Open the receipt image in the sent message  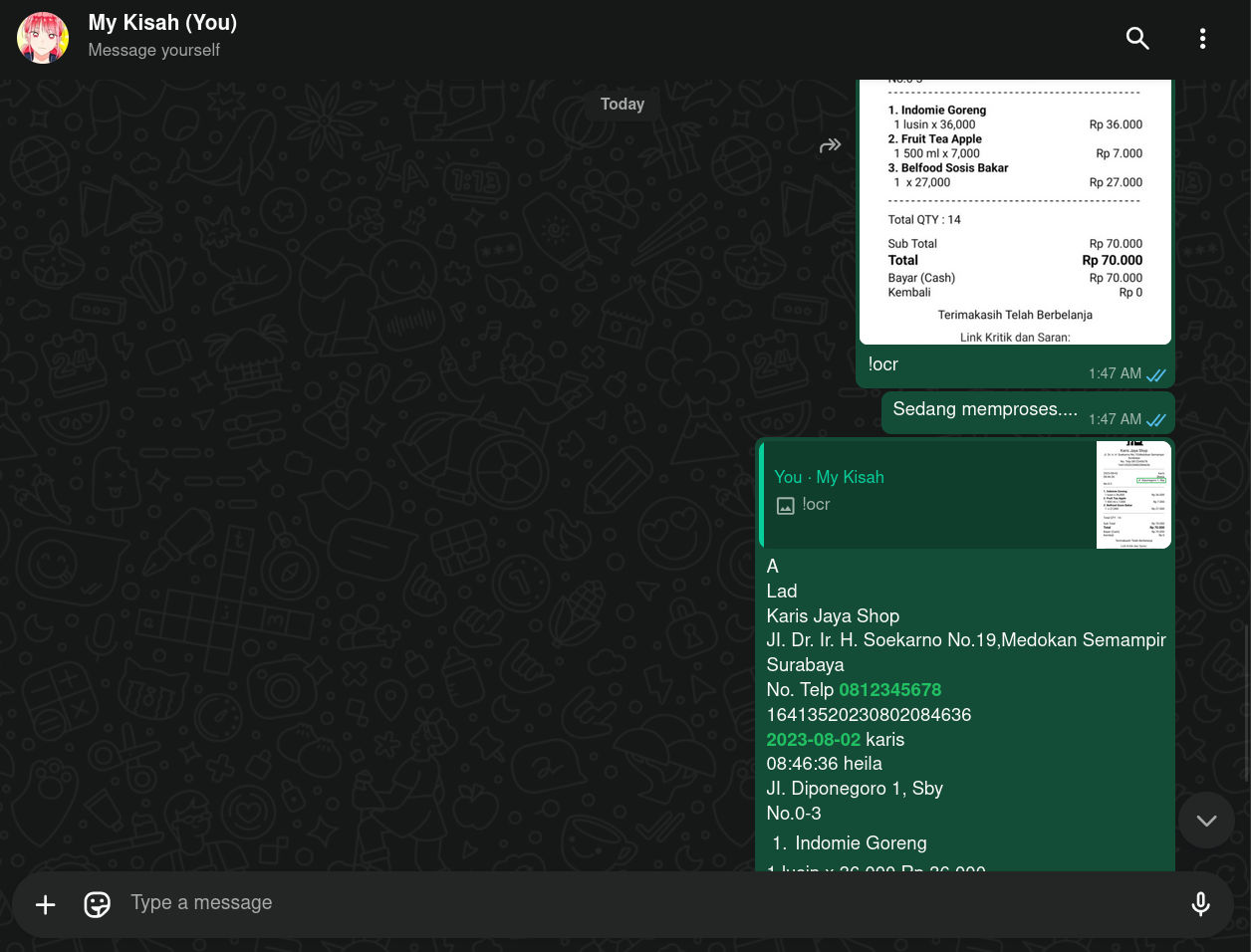tap(1015, 209)
